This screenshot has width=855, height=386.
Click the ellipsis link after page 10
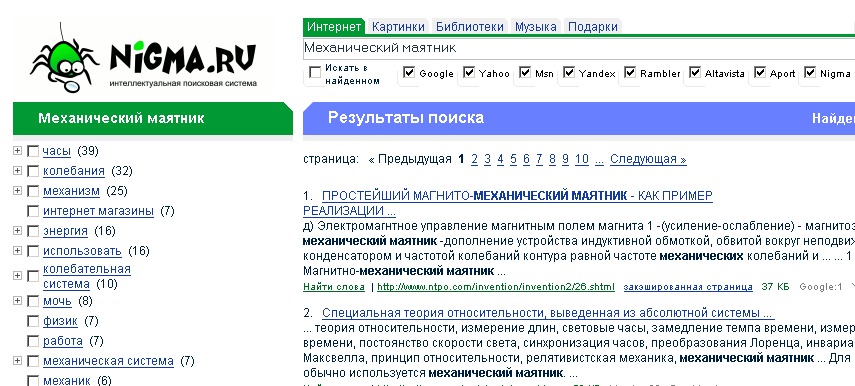coord(599,159)
